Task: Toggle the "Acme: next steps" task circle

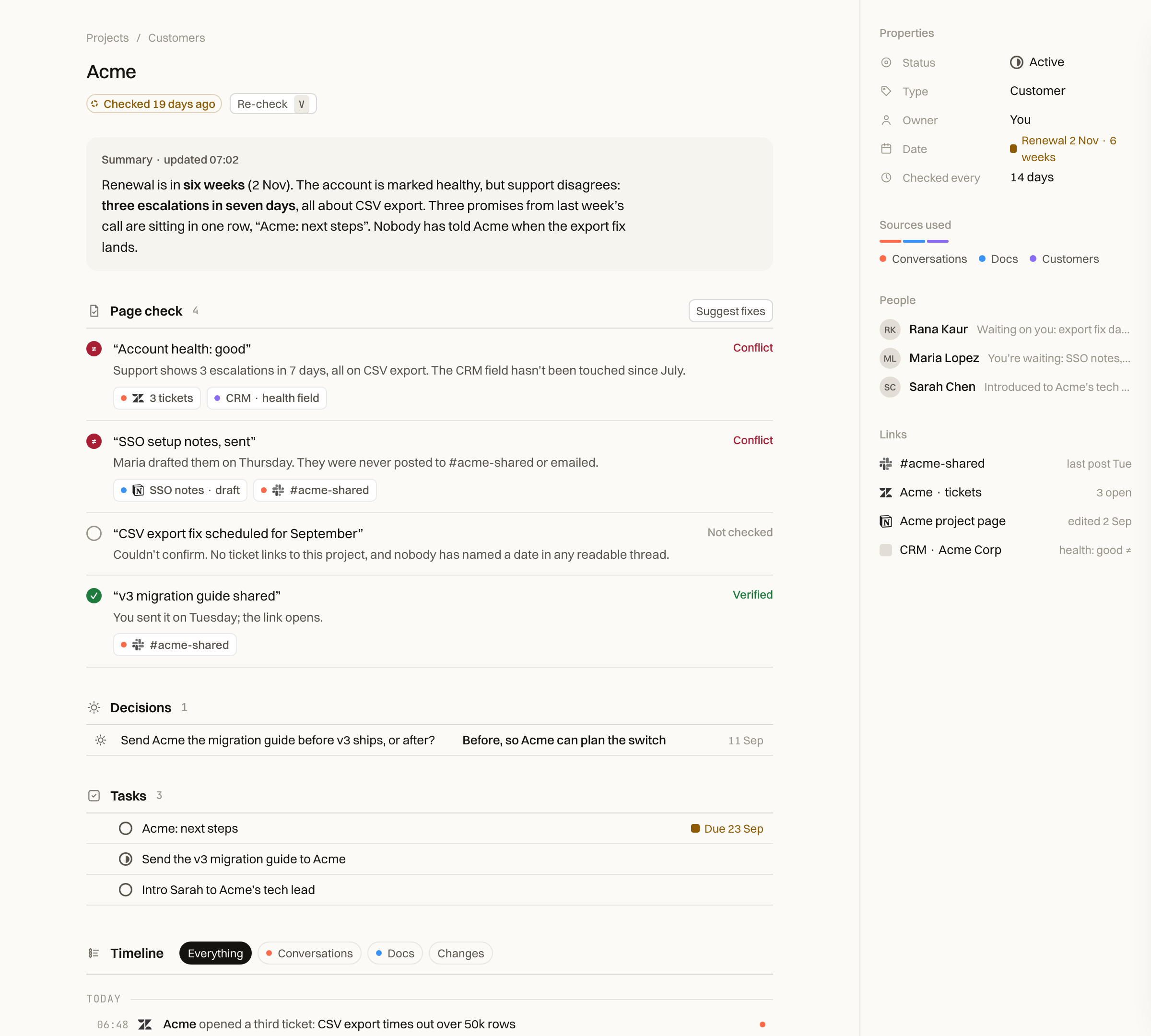Action: 126,828
